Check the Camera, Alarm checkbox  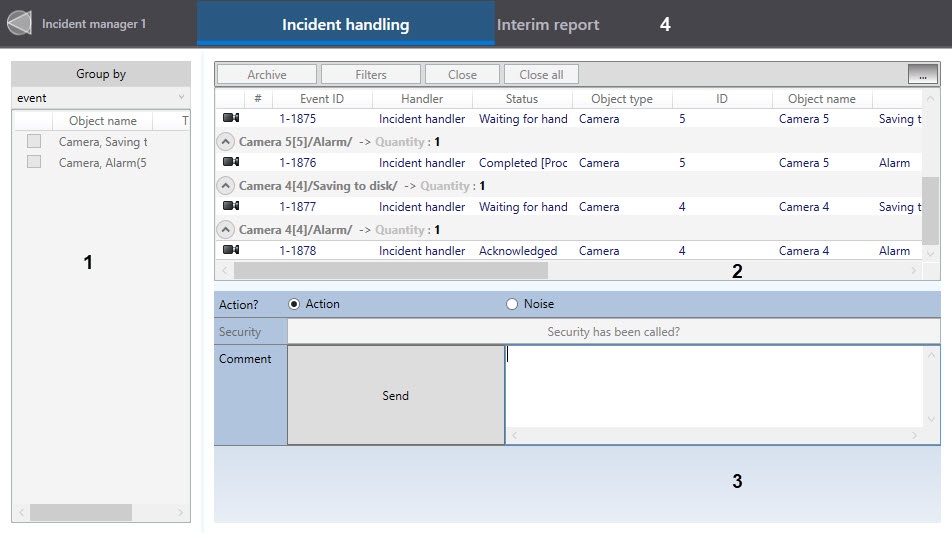click(x=34, y=162)
